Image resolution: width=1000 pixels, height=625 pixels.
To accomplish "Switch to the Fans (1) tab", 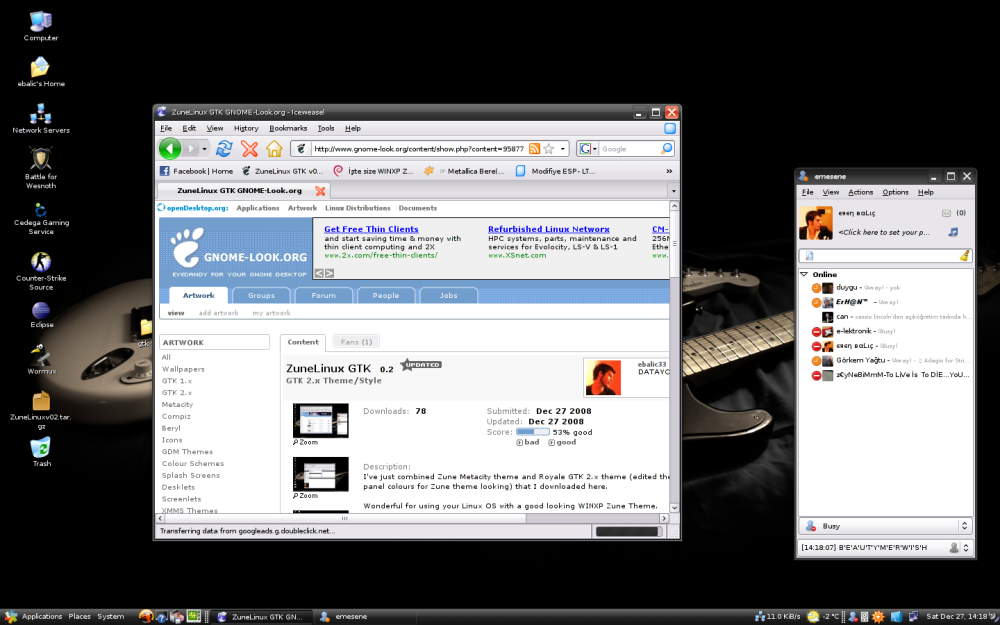I will tap(356, 342).
